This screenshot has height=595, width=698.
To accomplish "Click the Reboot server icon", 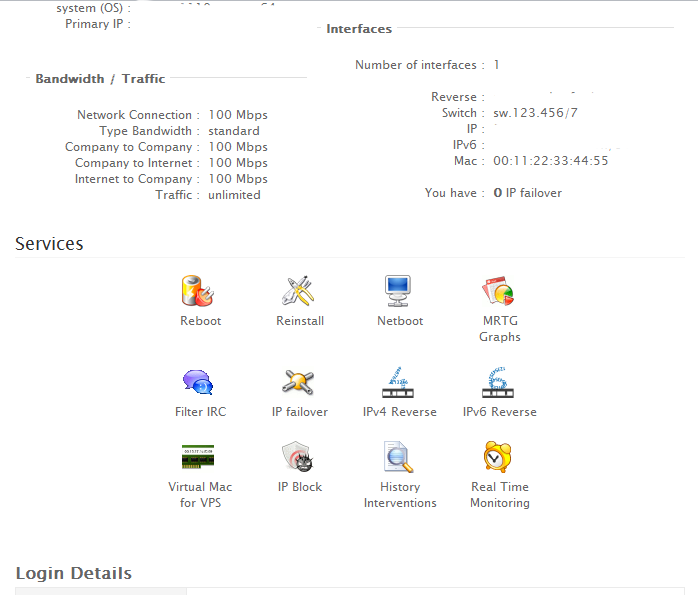I will [x=198, y=291].
